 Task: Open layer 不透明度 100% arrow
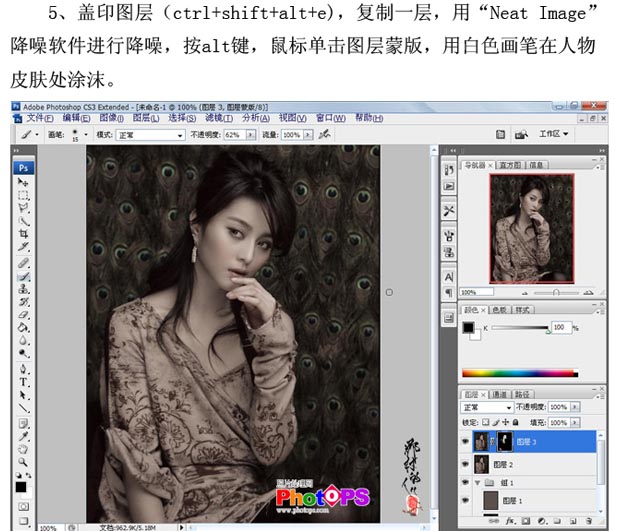click(575, 407)
